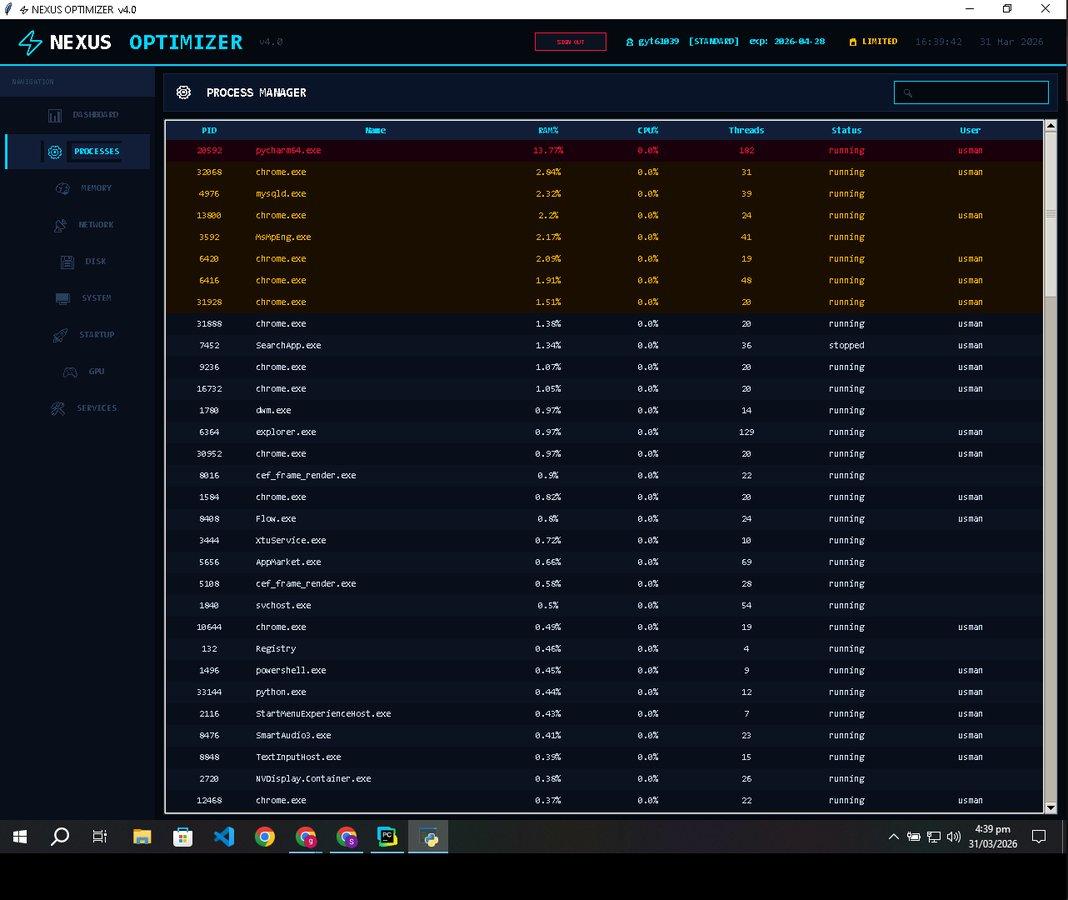Open the notification center icon

1039,837
